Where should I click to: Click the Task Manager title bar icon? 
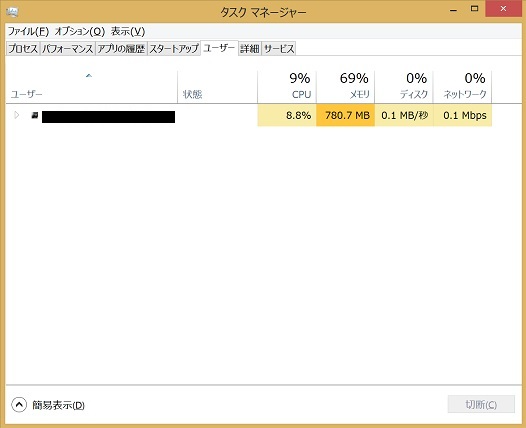coord(12,12)
